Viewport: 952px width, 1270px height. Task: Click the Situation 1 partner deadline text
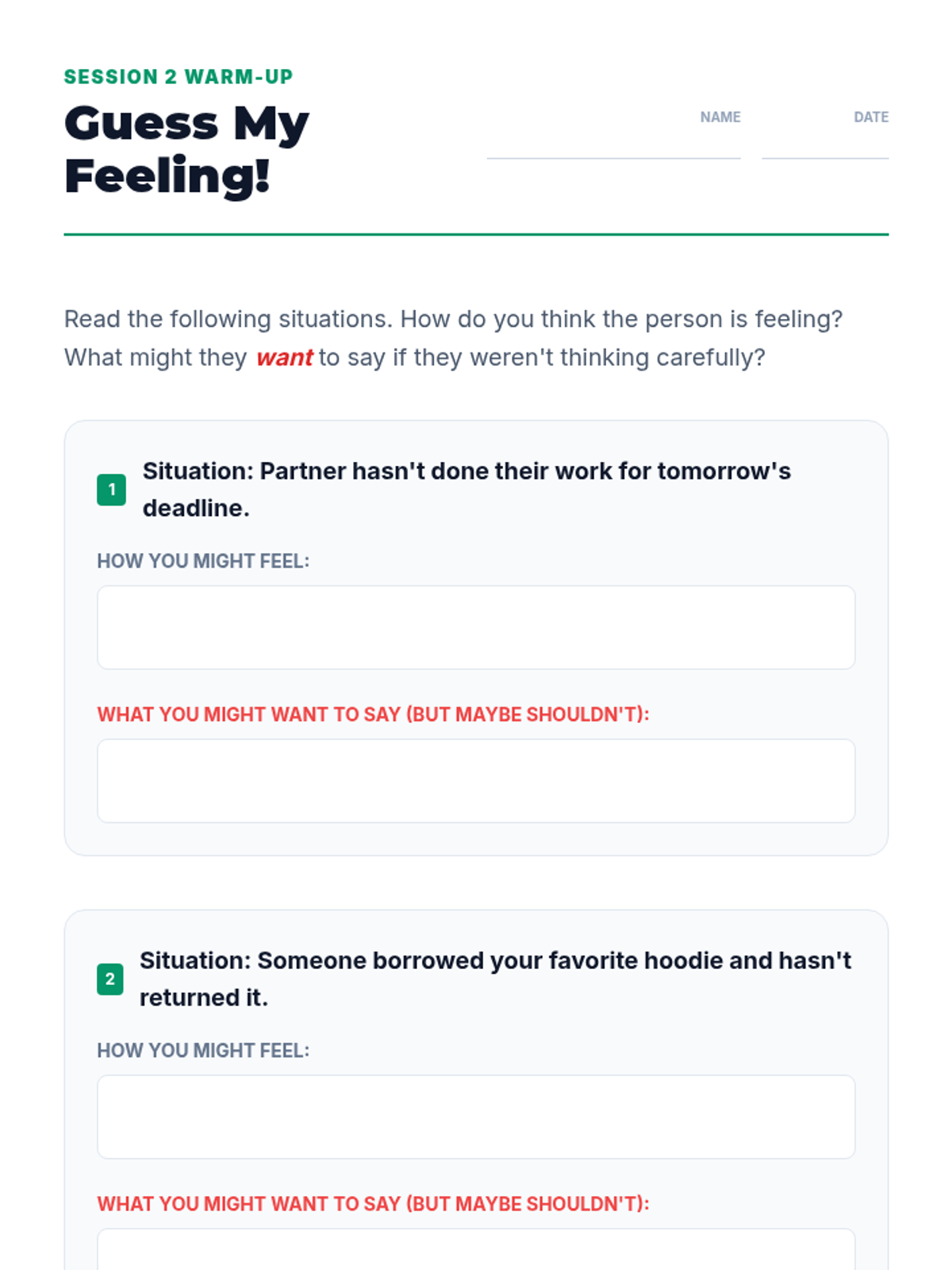[466, 490]
